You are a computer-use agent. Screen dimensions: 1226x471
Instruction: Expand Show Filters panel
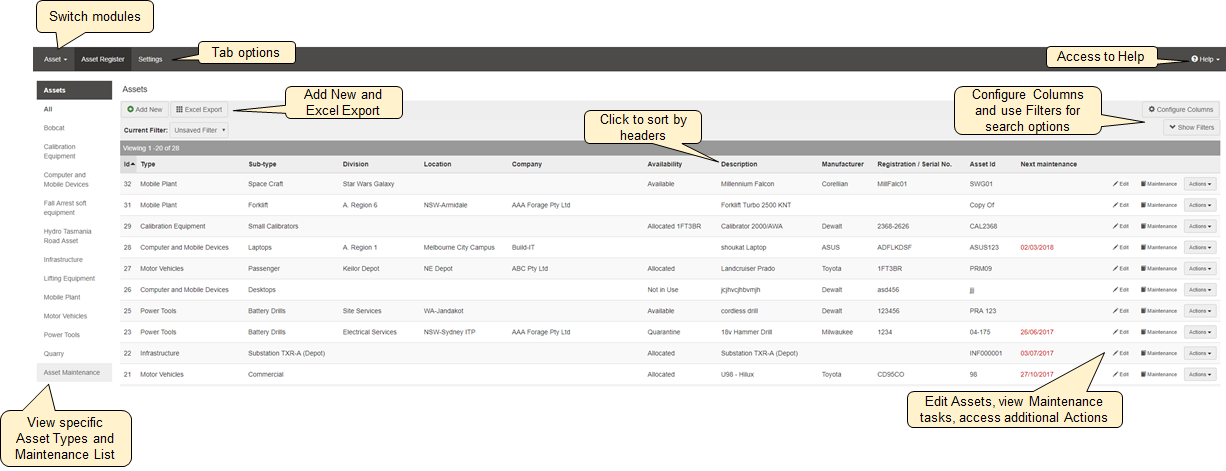coord(1191,128)
